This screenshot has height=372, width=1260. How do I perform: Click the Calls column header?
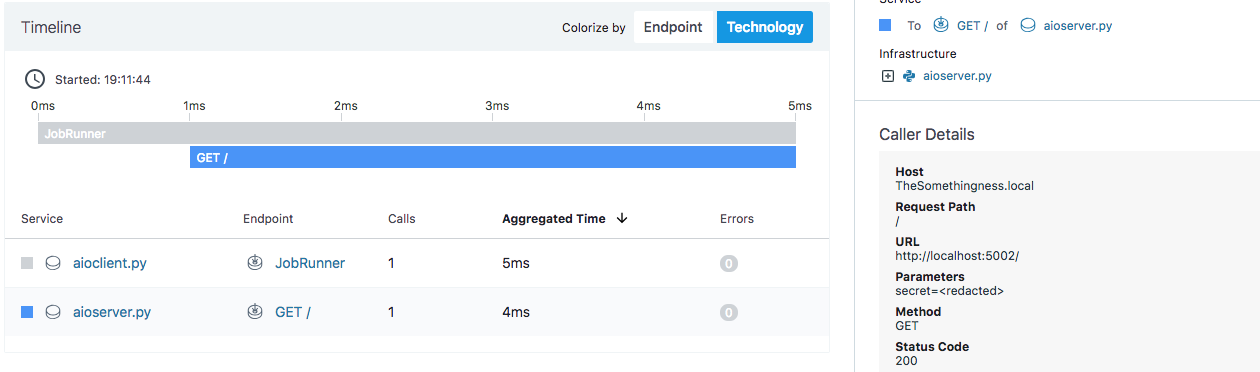[x=402, y=218]
